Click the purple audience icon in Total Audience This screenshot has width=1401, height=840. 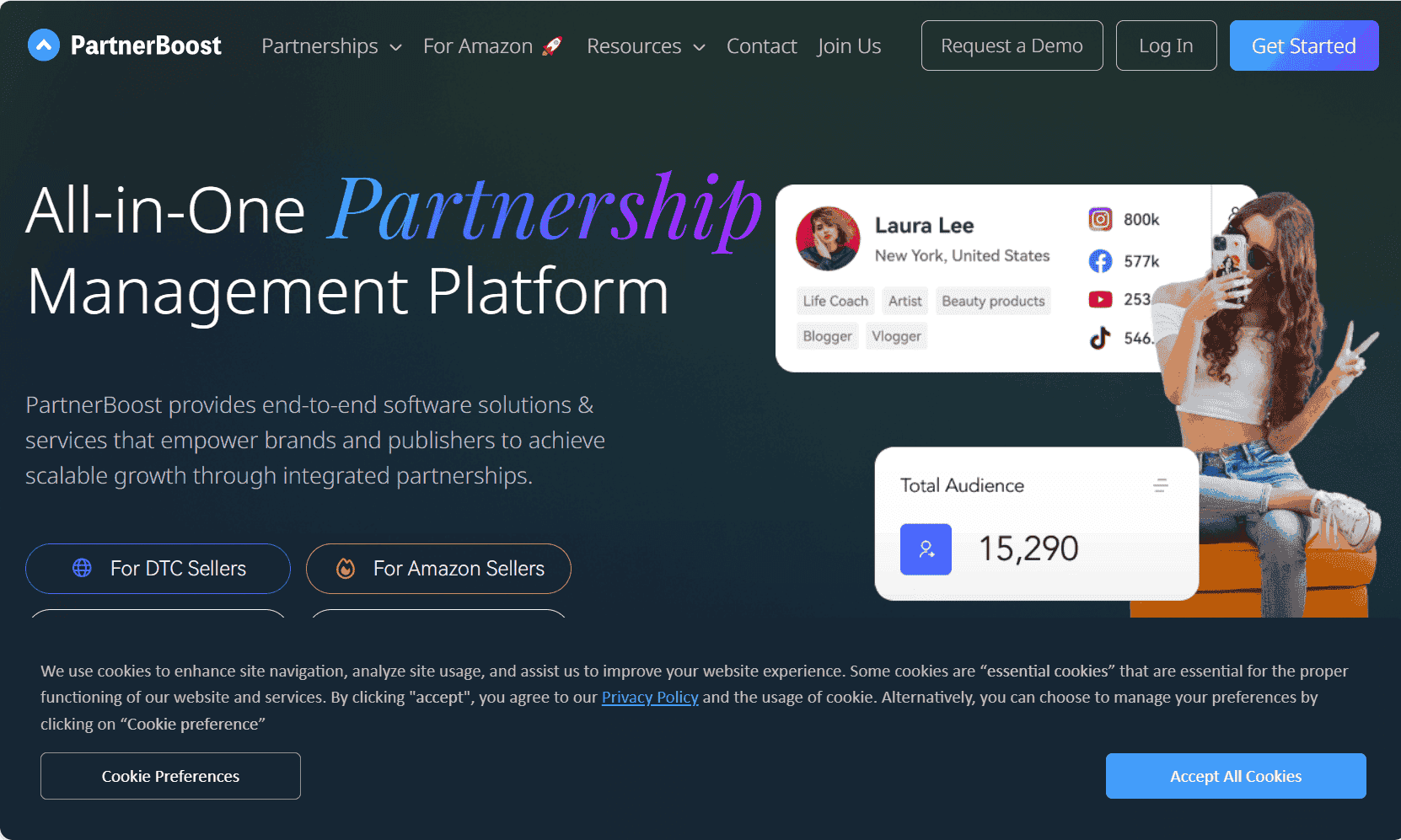[926, 549]
